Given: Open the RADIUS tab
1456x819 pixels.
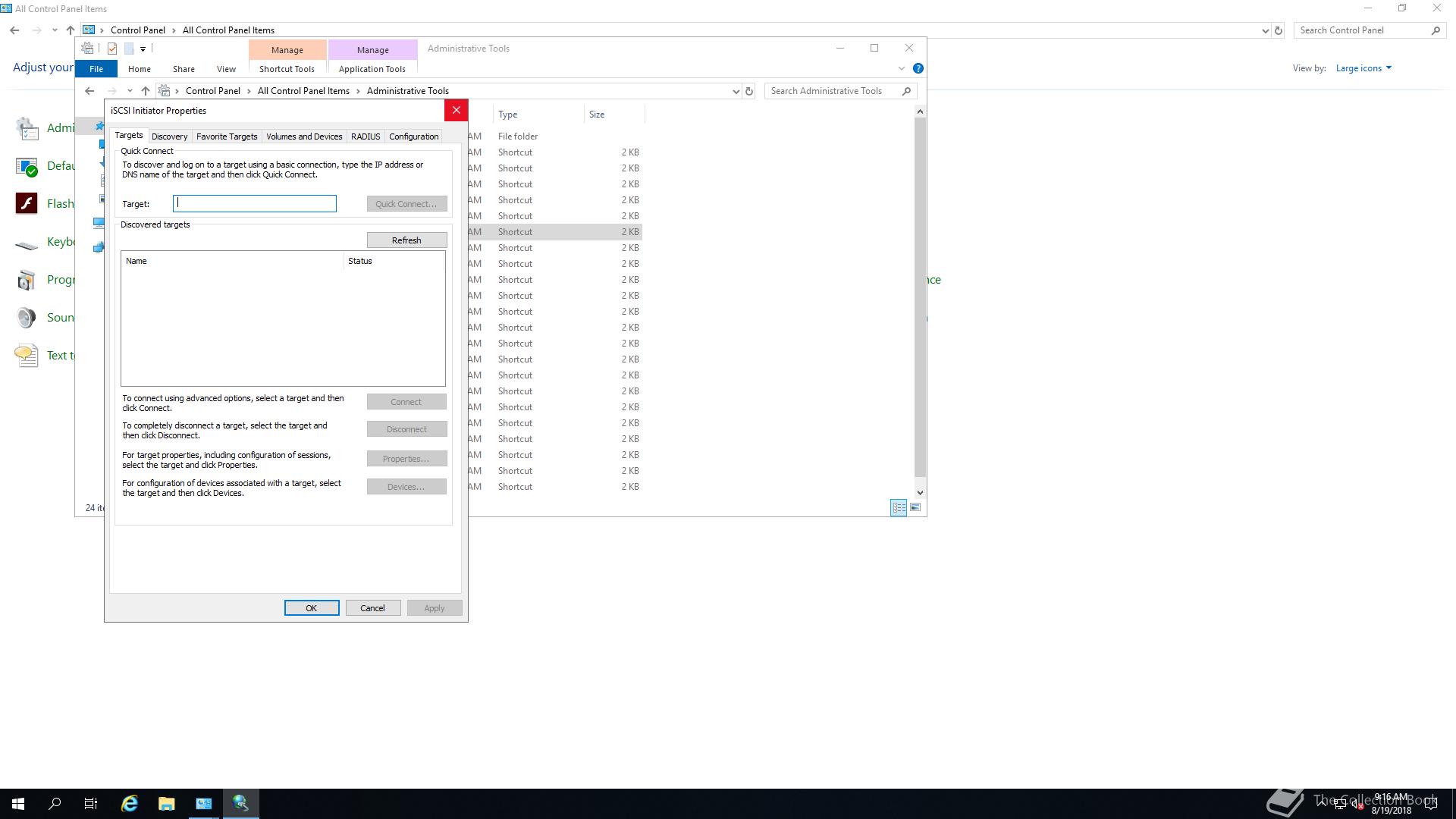Looking at the screenshot, I should 366,136.
